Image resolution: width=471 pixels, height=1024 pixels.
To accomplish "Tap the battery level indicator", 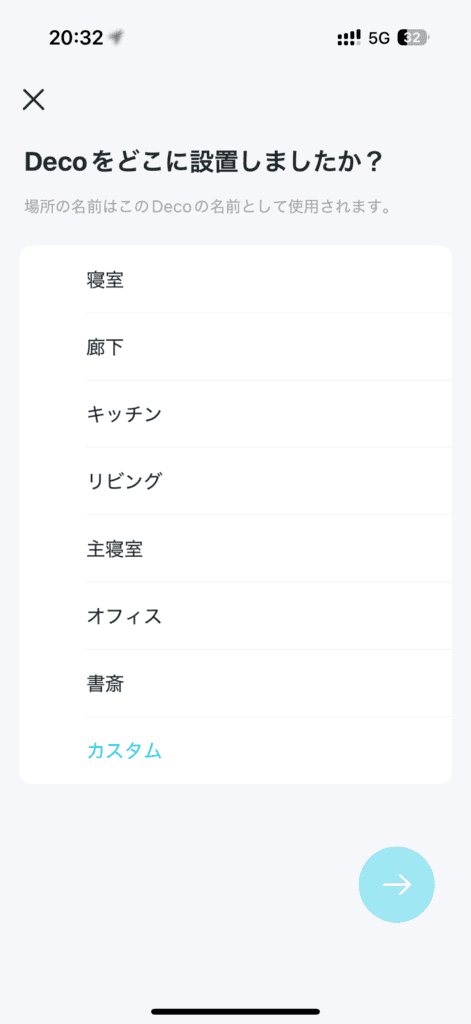I will 414,38.
